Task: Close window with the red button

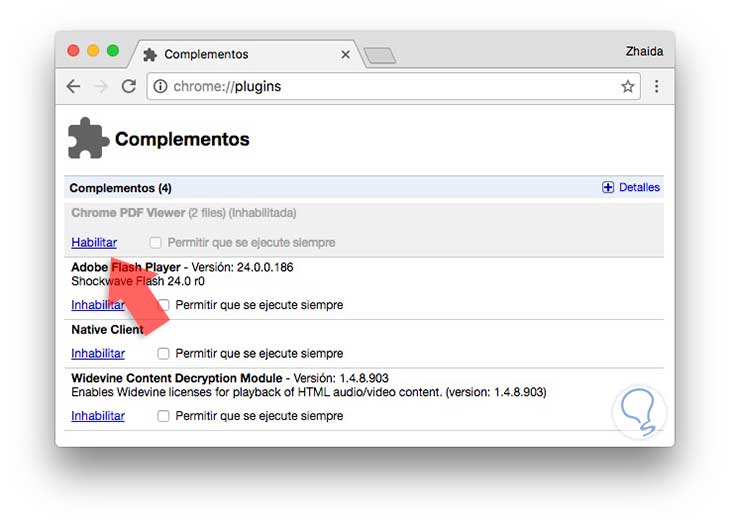Action: [x=73, y=50]
